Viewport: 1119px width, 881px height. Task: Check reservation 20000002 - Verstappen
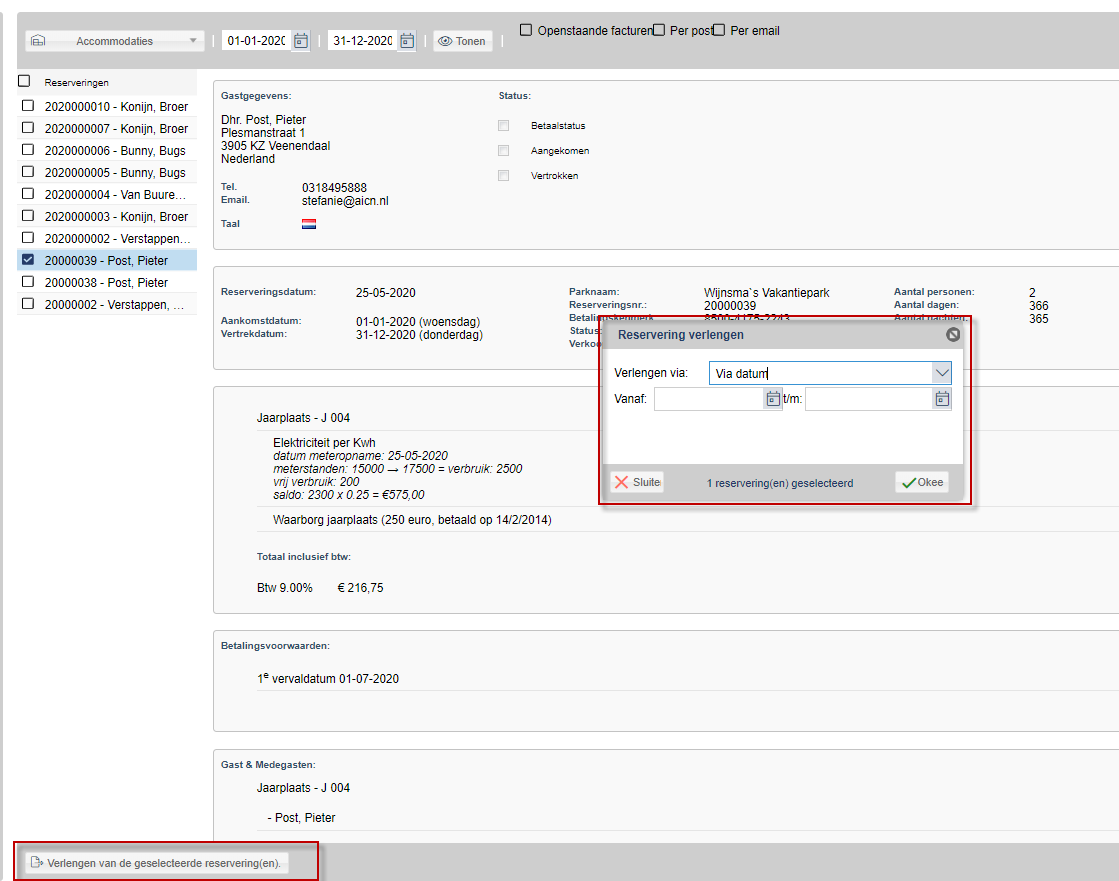28,304
